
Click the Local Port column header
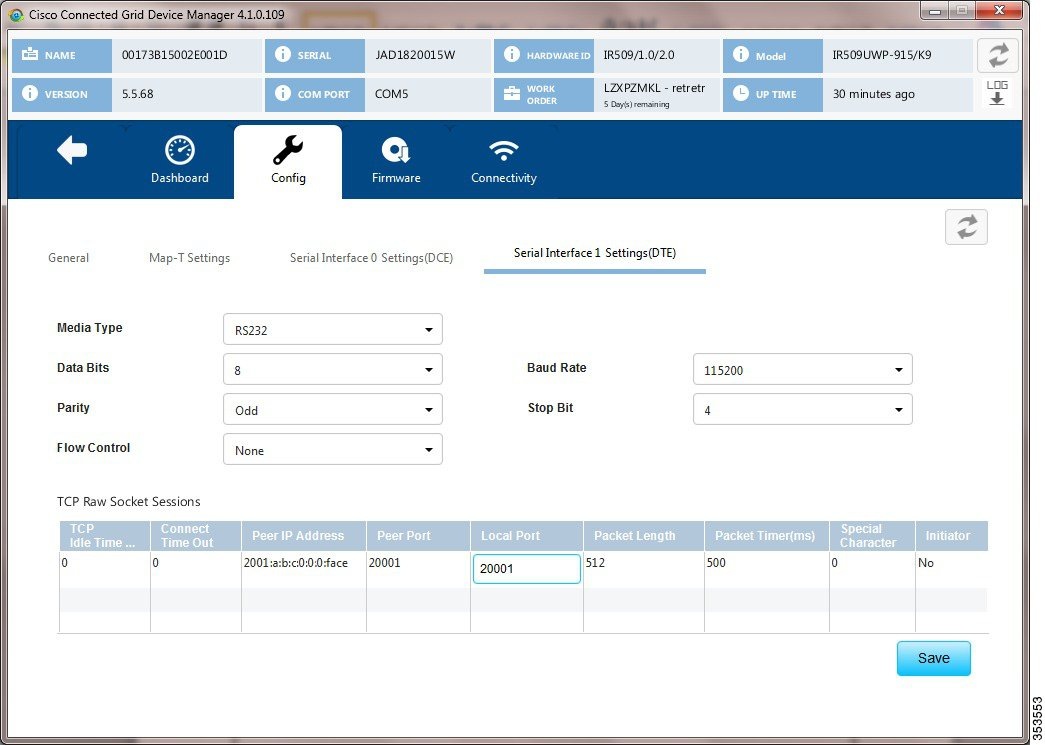pos(526,536)
